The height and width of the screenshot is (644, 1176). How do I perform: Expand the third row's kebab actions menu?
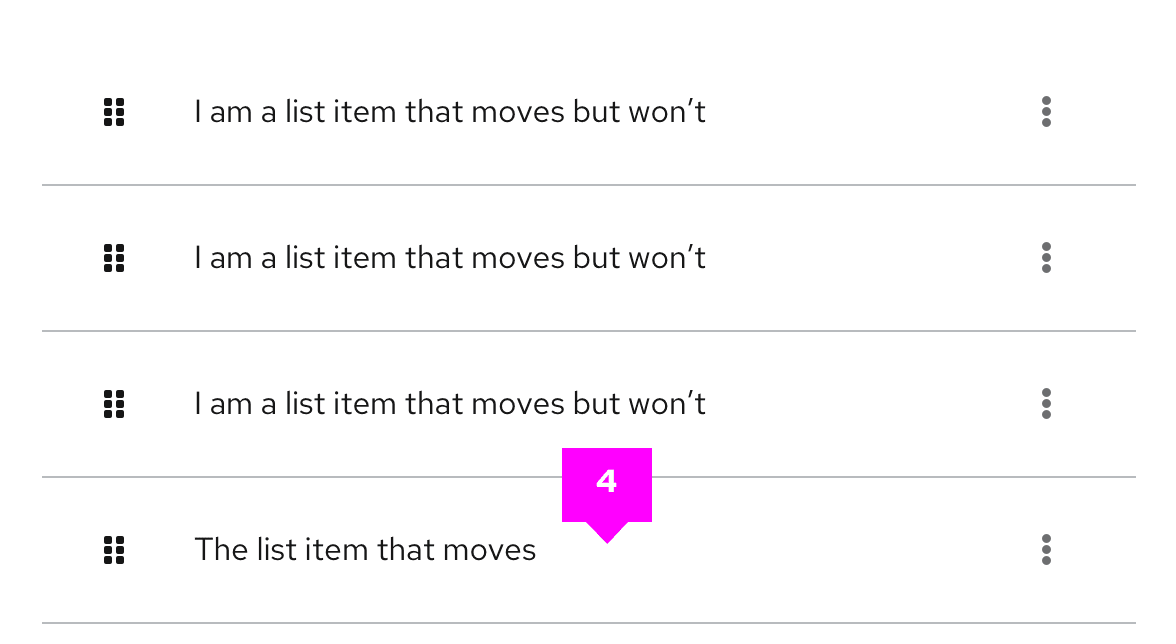(1046, 404)
